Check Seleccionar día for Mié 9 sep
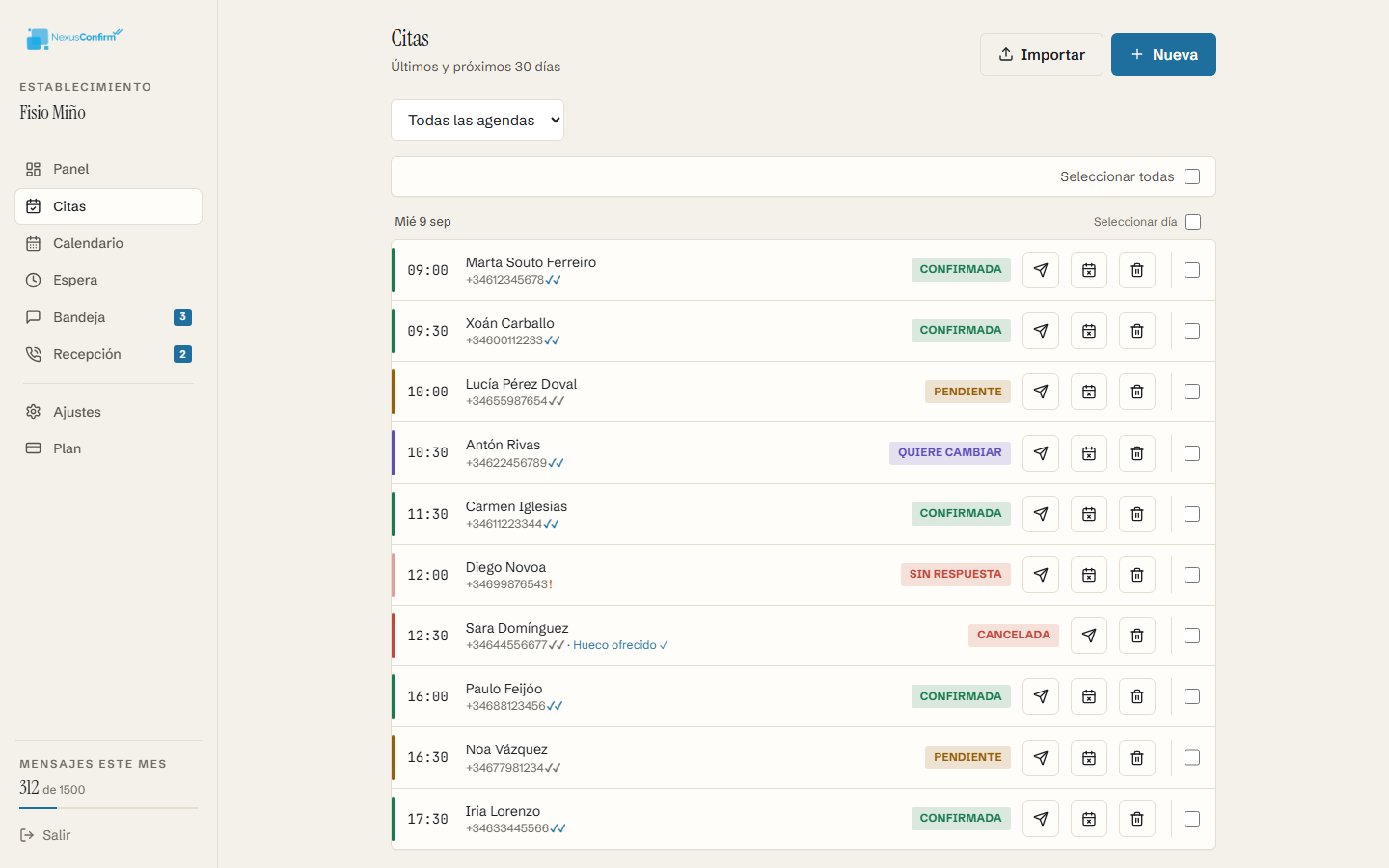This screenshot has width=1389, height=868. click(1193, 222)
